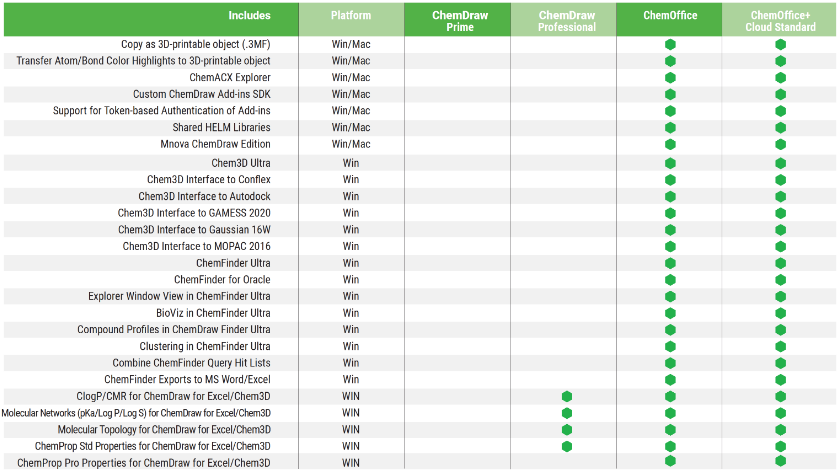Viewport: 839px width, 472px height.
Task: Click ChemOffice hexagon for Combine ChemFinder Query Hit Lists
Action: (x=670, y=363)
